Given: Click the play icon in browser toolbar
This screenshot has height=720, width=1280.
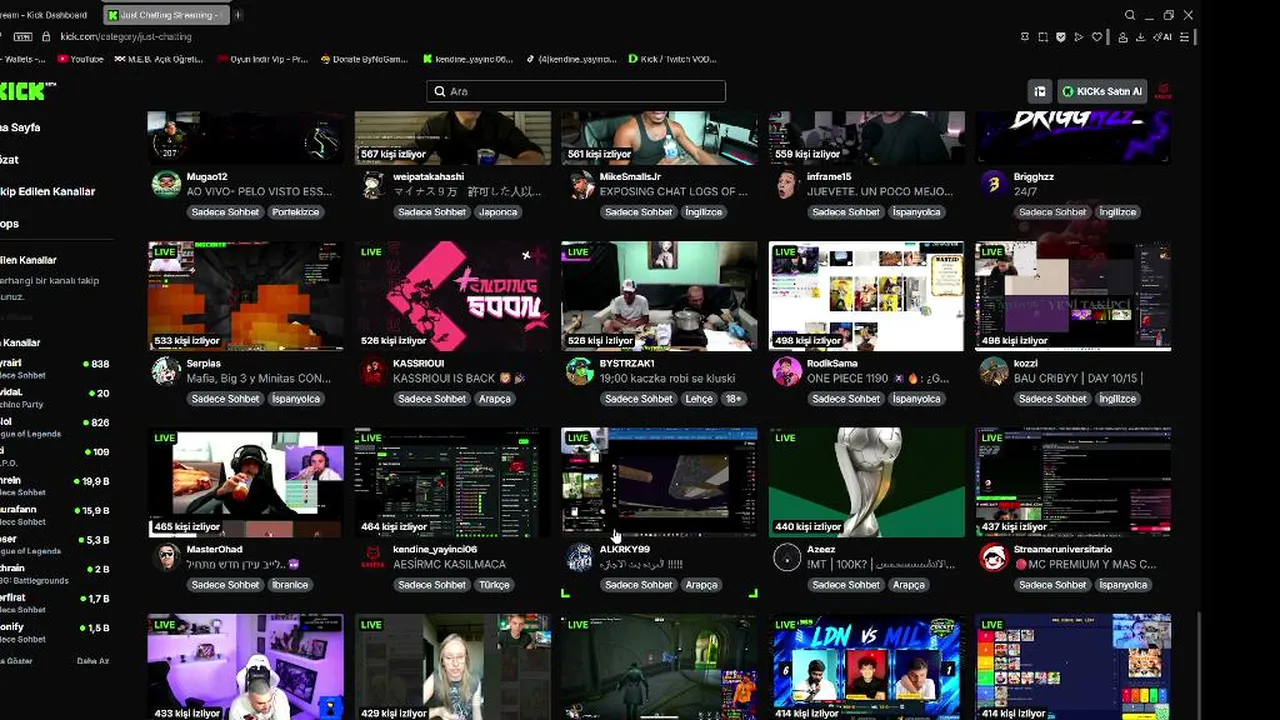Looking at the screenshot, I should click(1078, 37).
